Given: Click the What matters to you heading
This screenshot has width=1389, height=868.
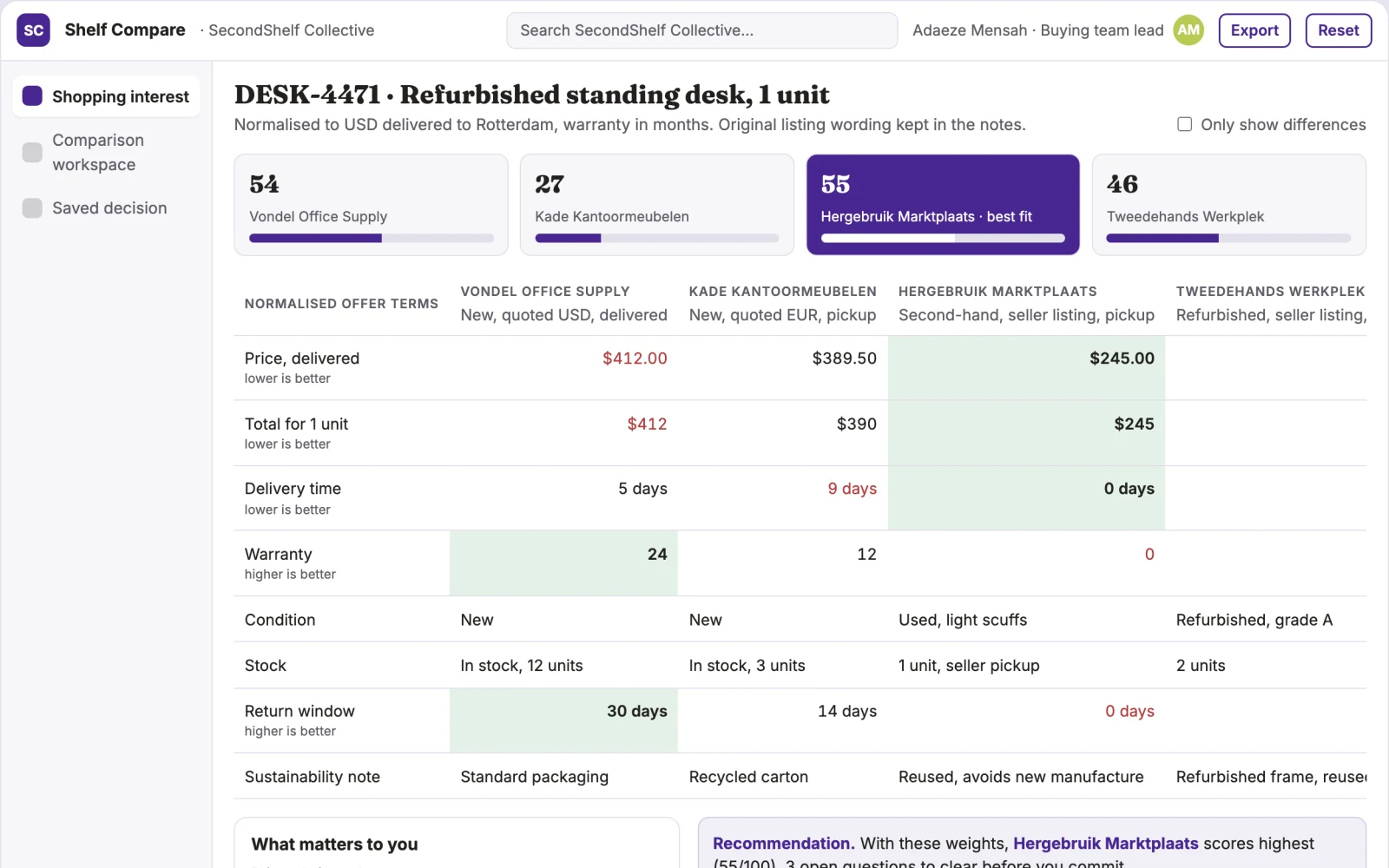Looking at the screenshot, I should tap(334, 845).
